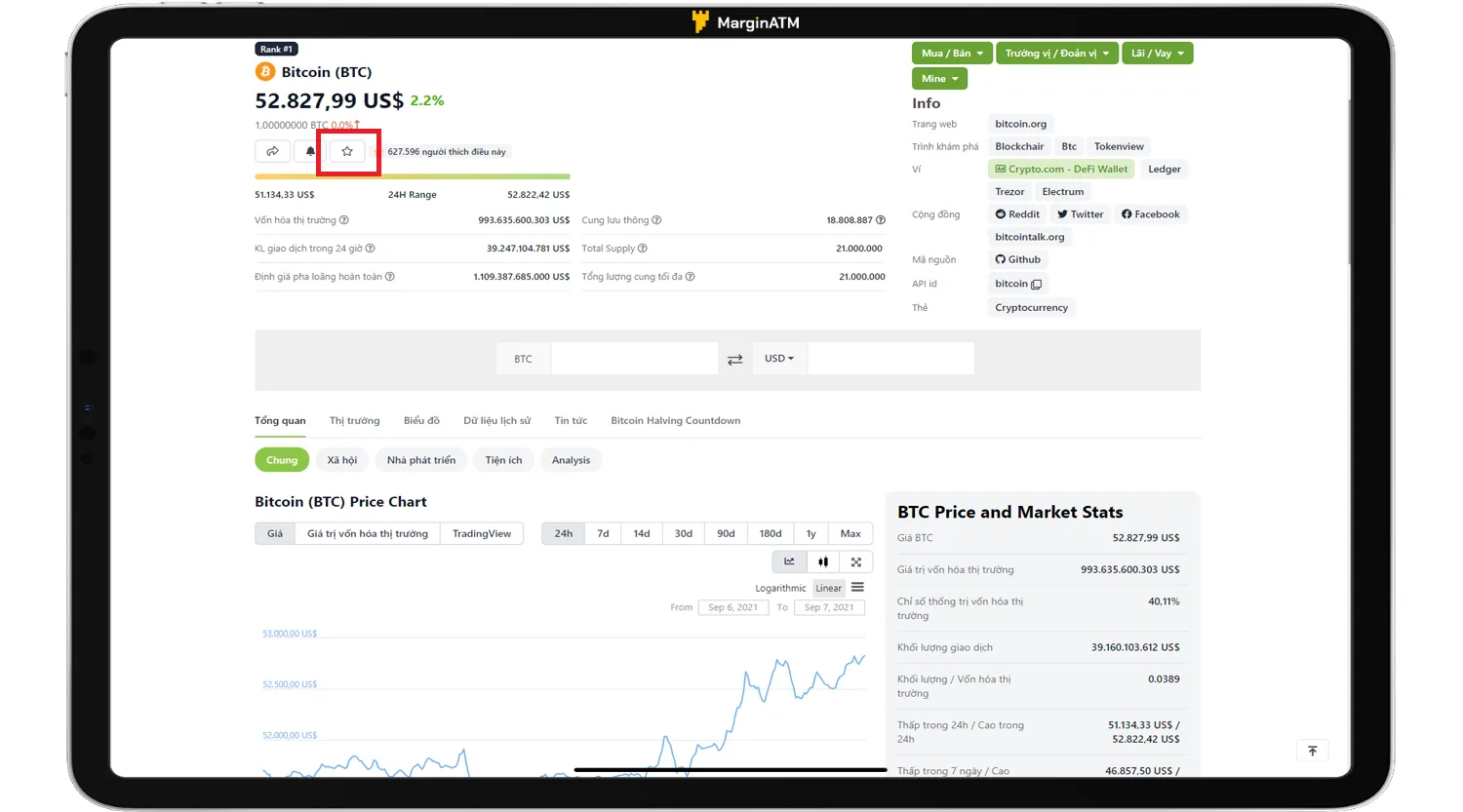Click the scroll-to-top arrow button
Image resolution: width=1463 pixels, height=812 pixels.
(1312, 751)
